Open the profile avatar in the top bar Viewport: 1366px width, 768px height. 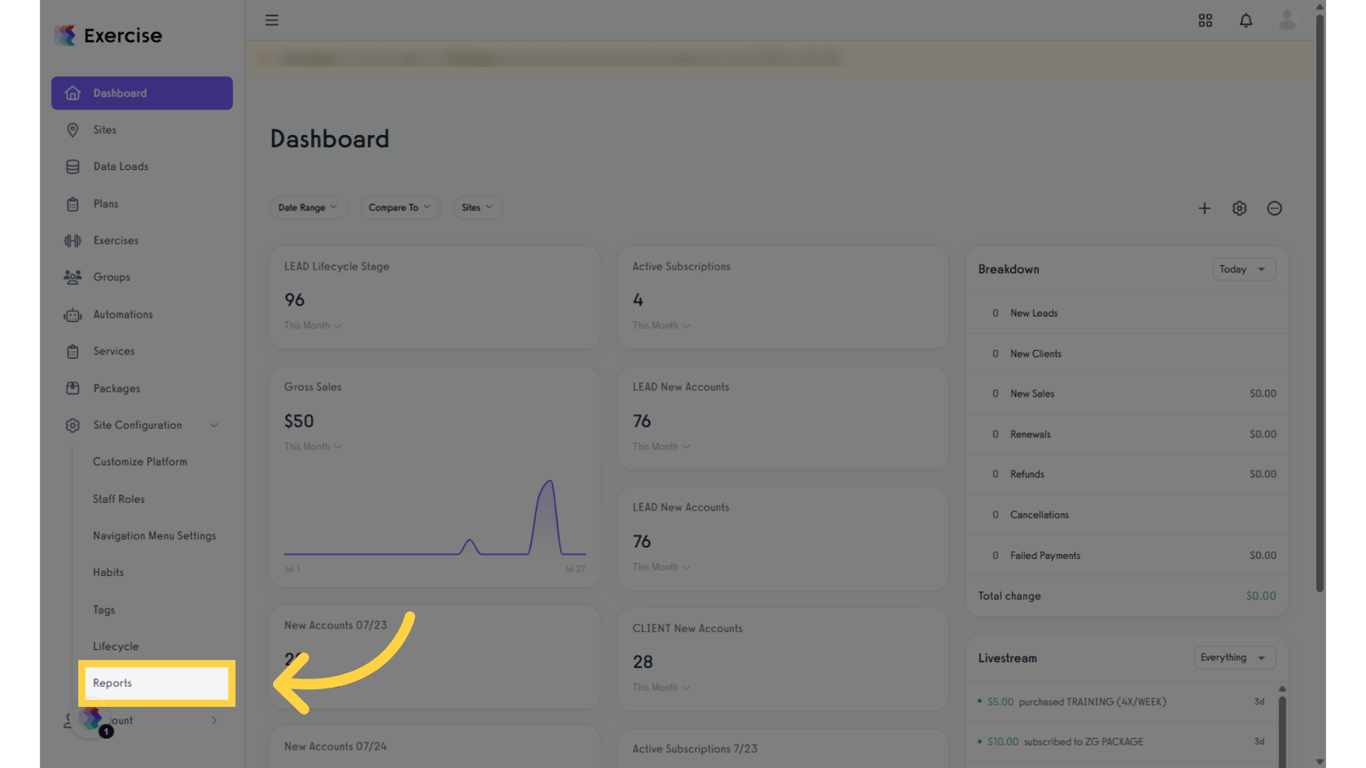pos(1287,20)
